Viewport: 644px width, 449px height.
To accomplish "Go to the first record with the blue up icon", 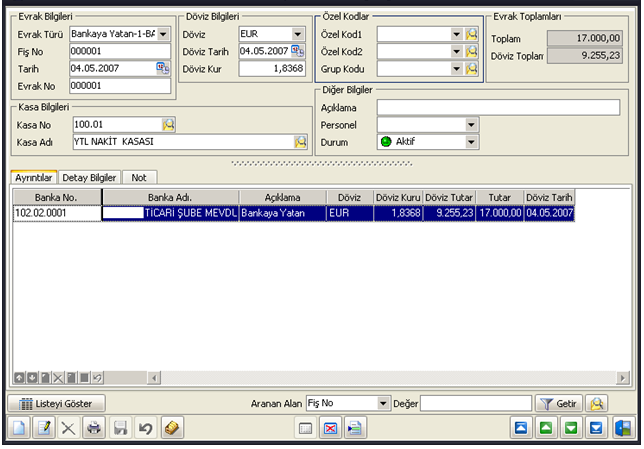I will tap(521, 428).
